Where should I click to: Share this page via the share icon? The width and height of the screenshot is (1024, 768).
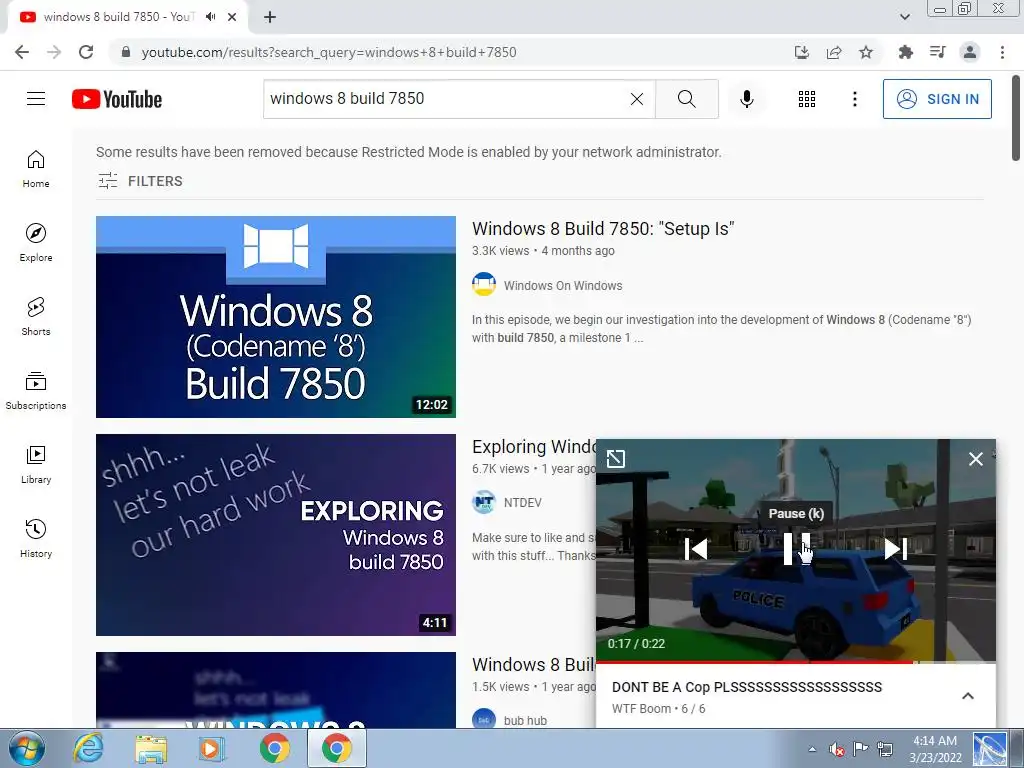[x=834, y=52]
